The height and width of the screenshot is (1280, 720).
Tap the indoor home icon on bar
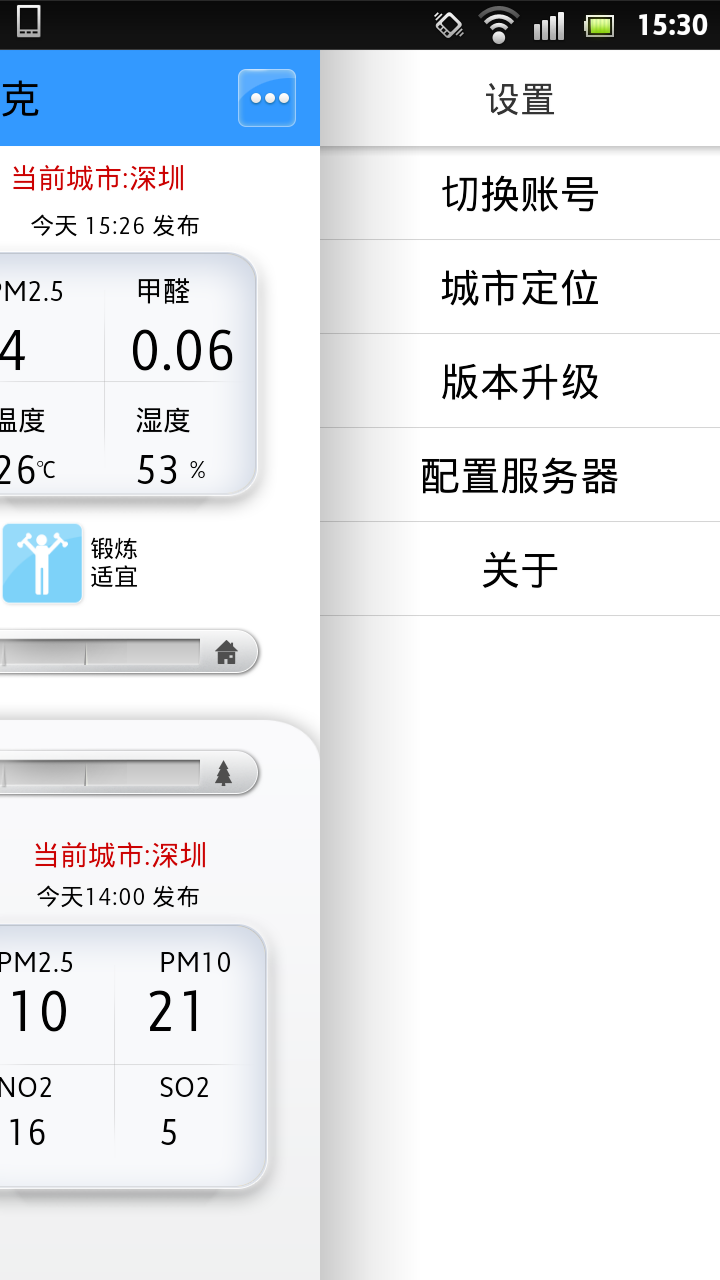click(x=227, y=653)
